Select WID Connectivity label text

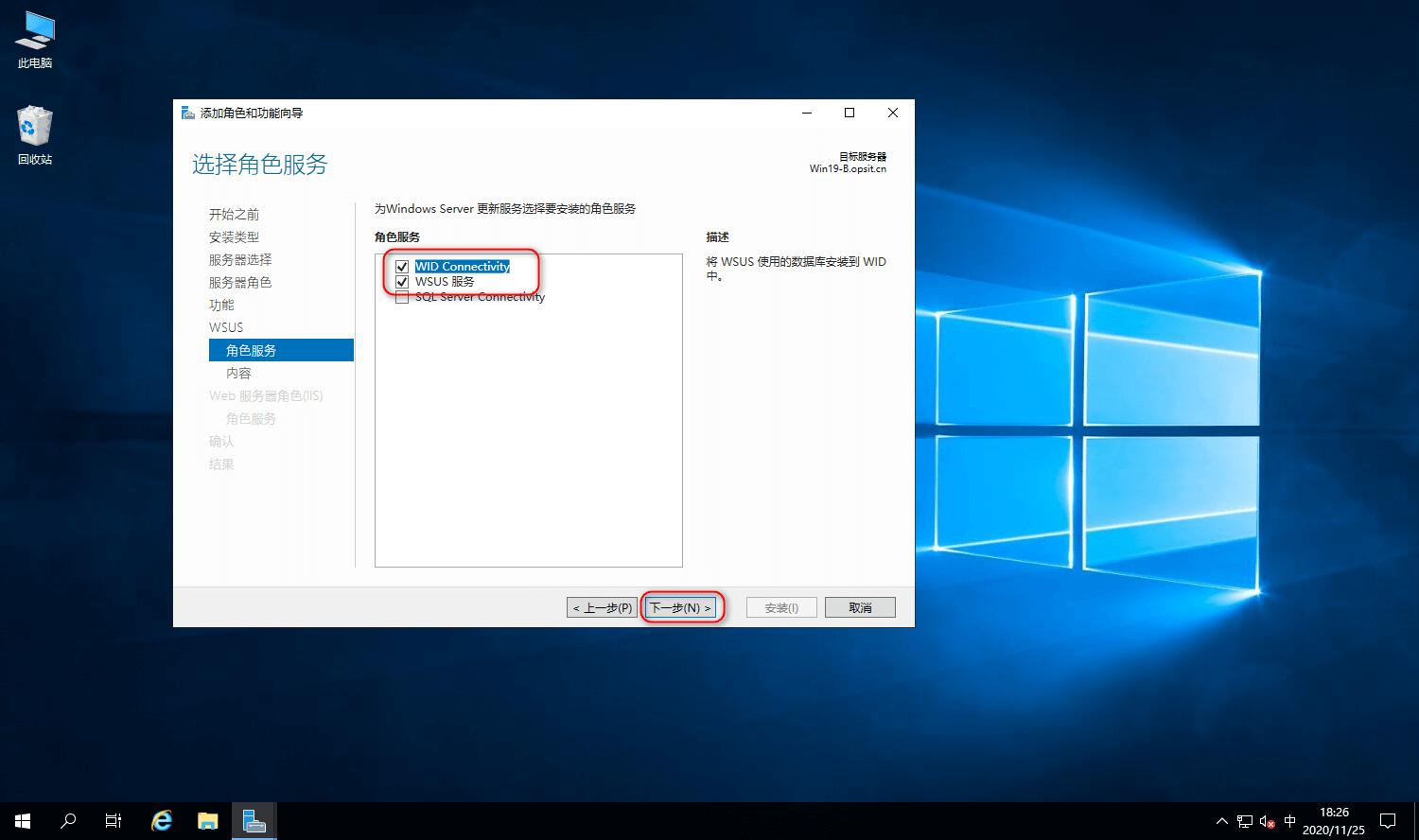click(x=463, y=267)
